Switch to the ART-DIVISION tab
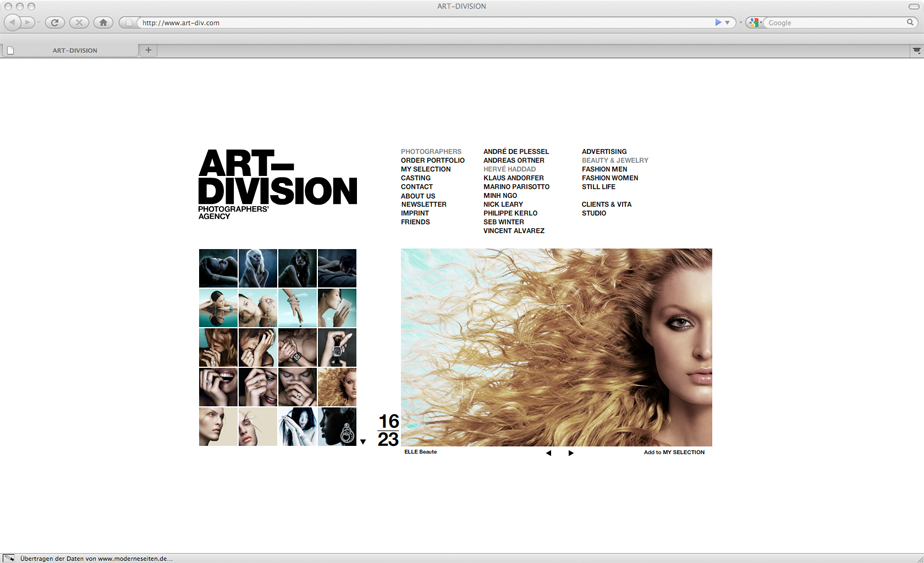Image resolution: width=924 pixels, height=563 pixels. tap(75, 50)
